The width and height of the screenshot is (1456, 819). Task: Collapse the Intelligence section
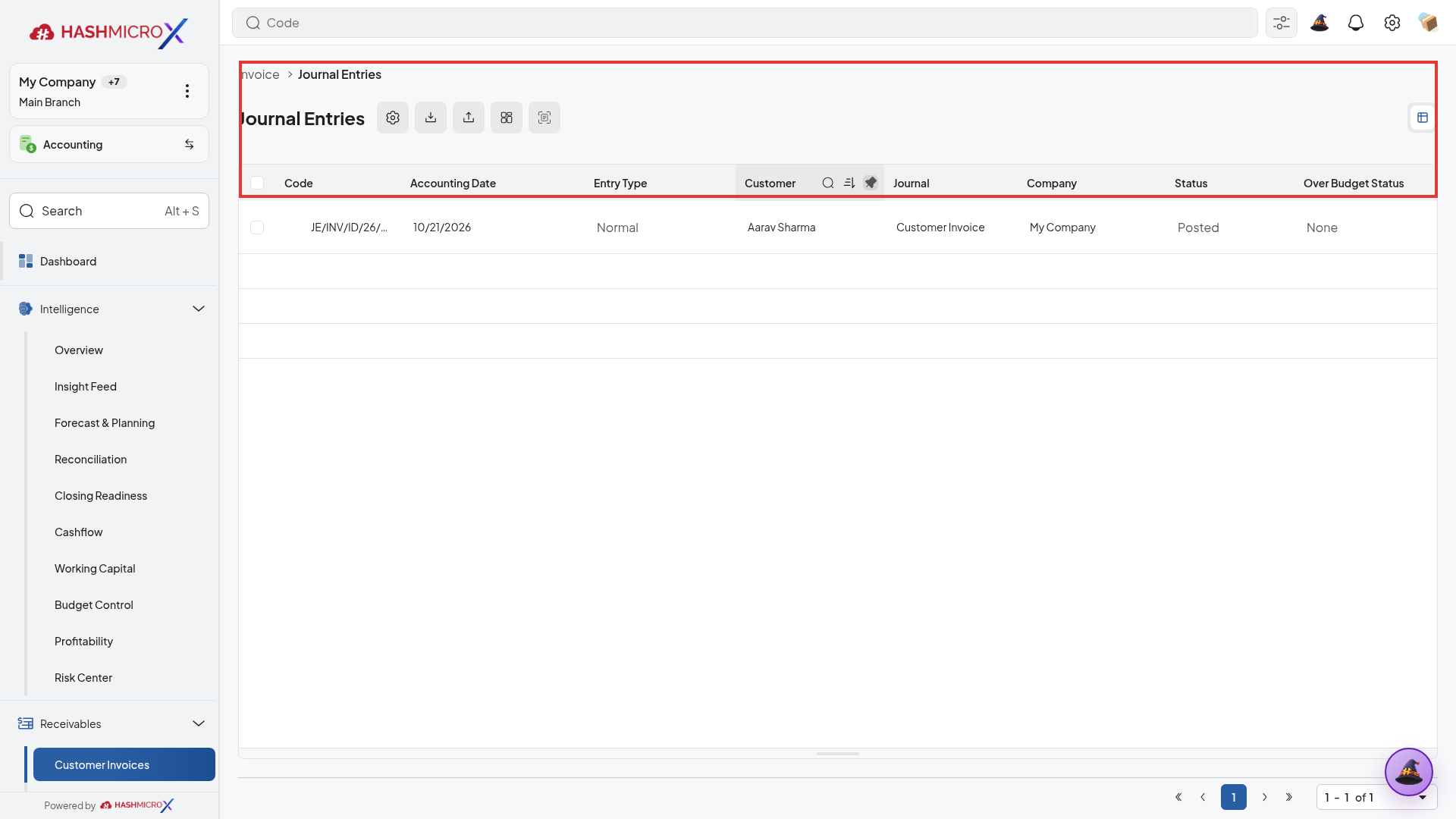coord(199,309)
